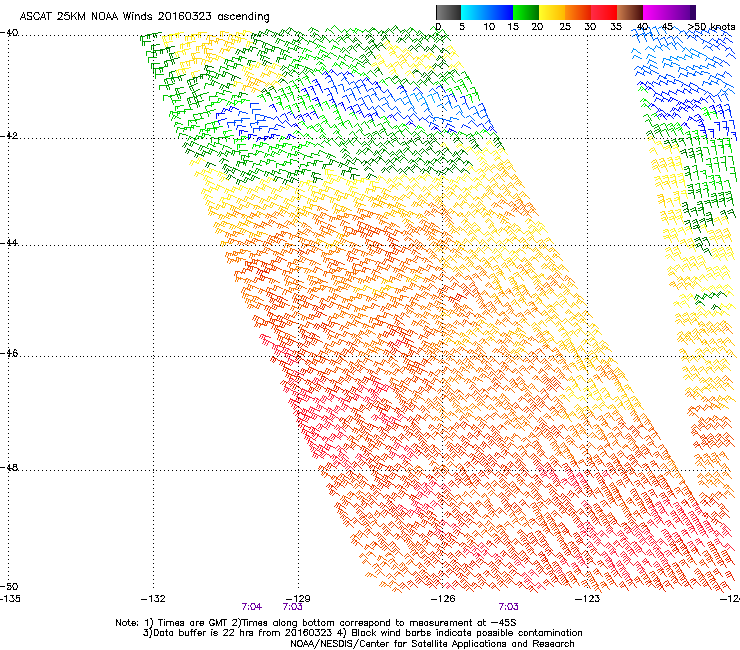Click the chart title 'ASCAT 25KM NOAA Winds 20160323 ascending'

(x=144, y=16)
